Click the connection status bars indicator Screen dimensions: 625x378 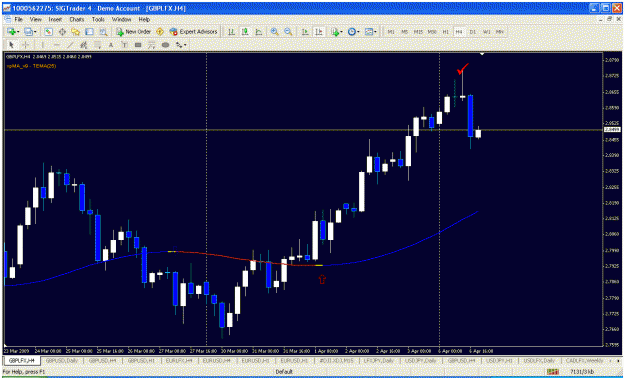552,372
